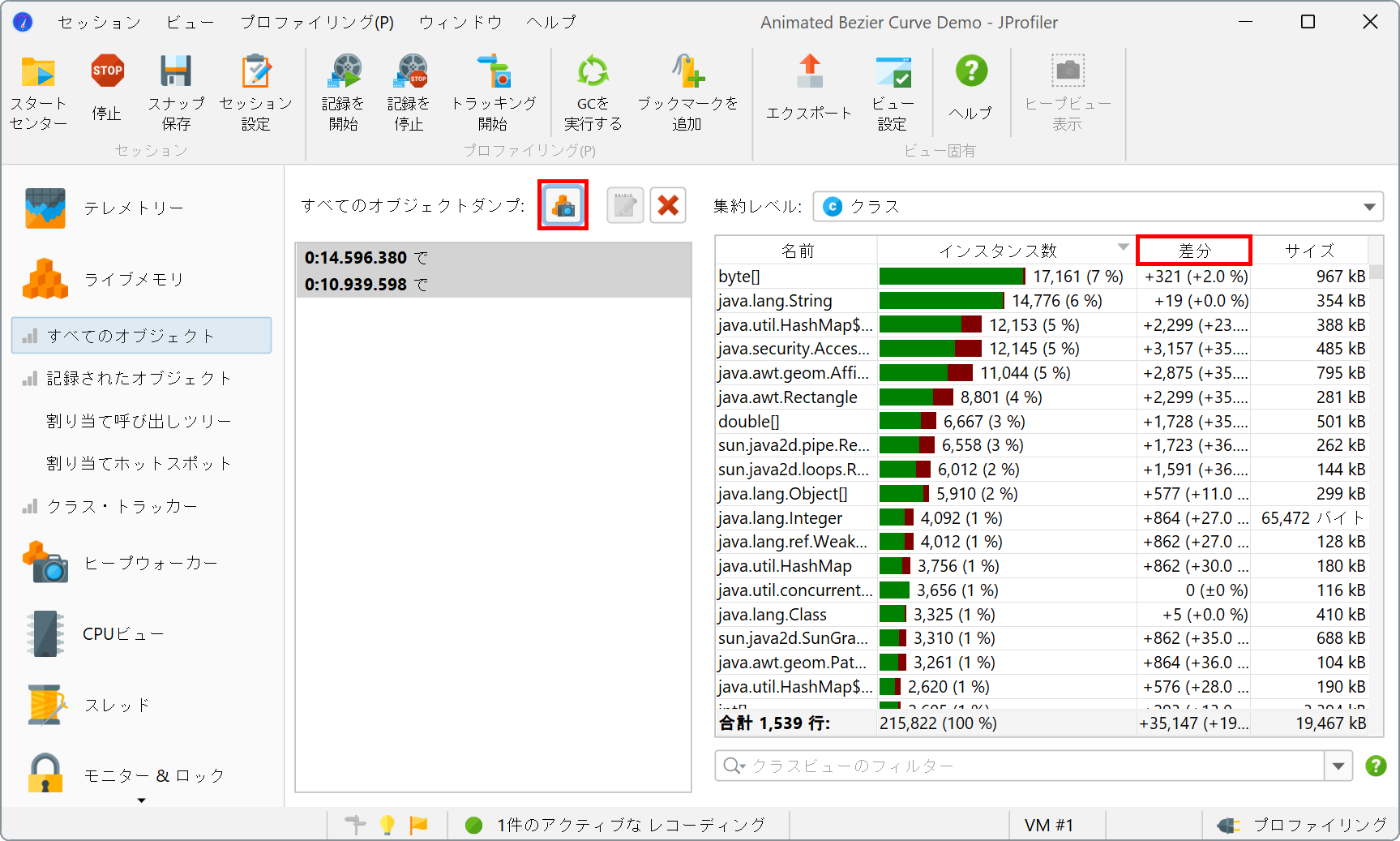The height and width of the screenshot is (841, 1400).
Task: Sort by インスタンス数 column header
Action: pyautogui.click(x=1007, y=251)
